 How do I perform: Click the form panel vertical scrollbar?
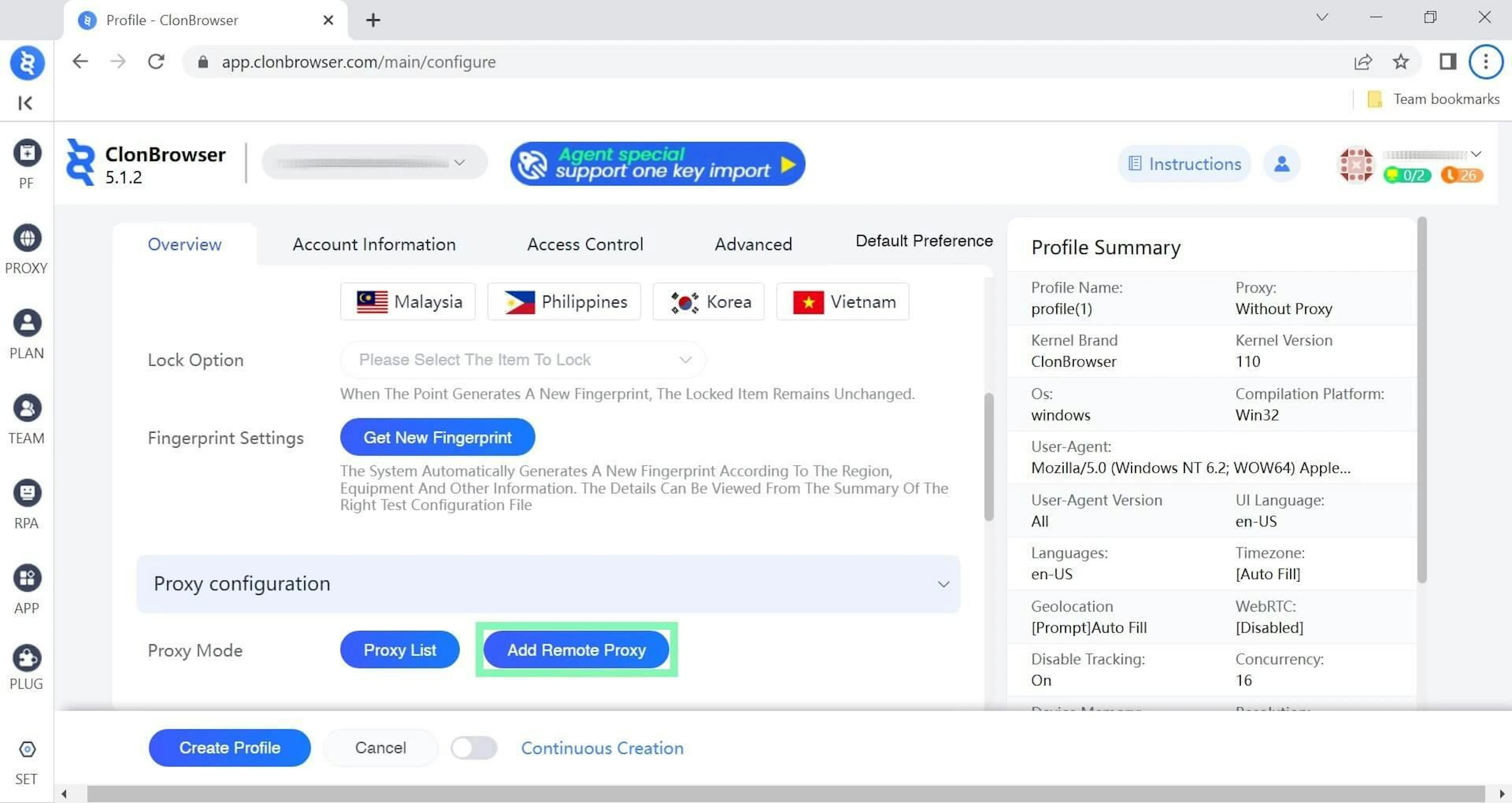point(989,457)
